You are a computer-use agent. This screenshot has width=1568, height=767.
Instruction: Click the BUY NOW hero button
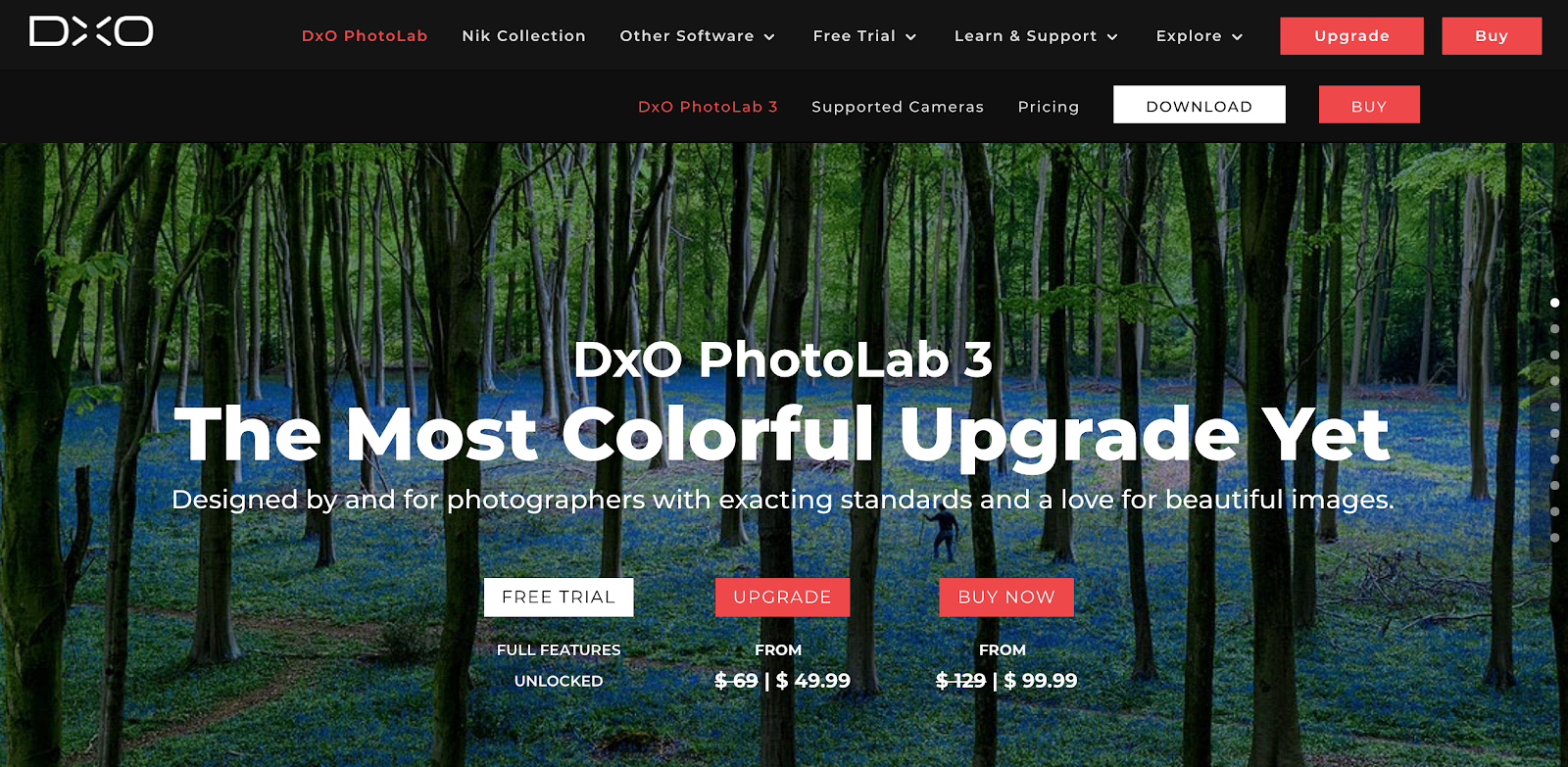click(x=1006, y=598)
